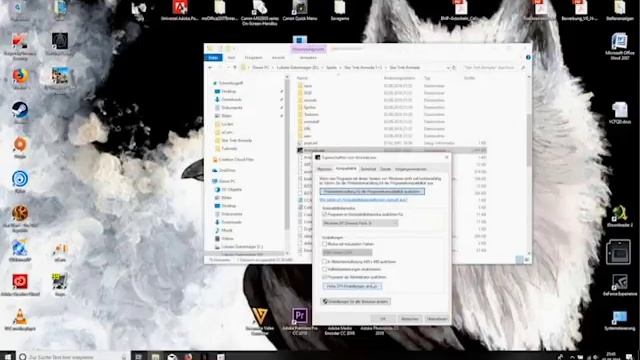Screen dimensions: 640x360
Task: Open the Allgemein tab in properties
Action: click(324, 169)
